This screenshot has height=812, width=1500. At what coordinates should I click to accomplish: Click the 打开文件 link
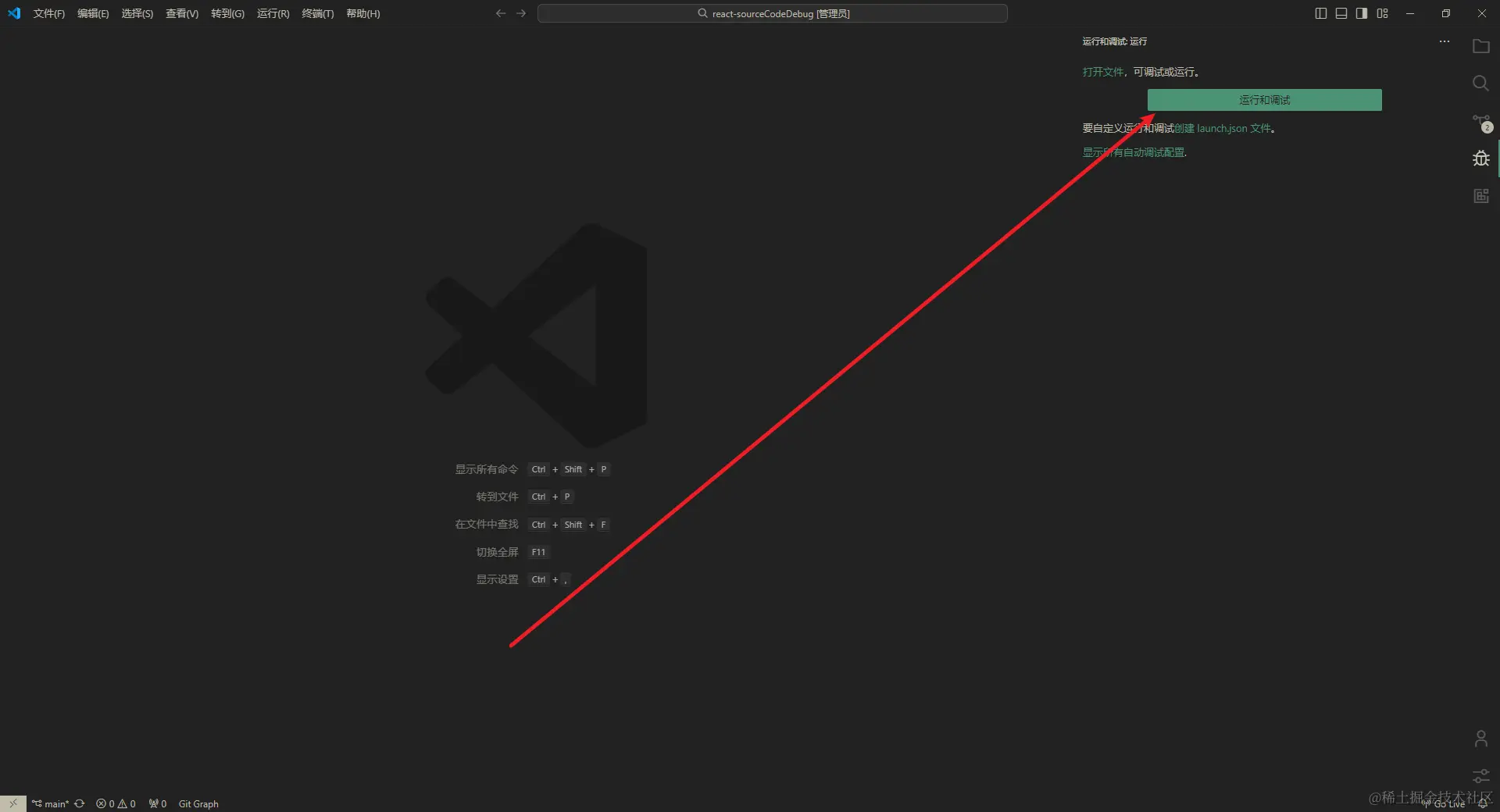coord(1102,72)
